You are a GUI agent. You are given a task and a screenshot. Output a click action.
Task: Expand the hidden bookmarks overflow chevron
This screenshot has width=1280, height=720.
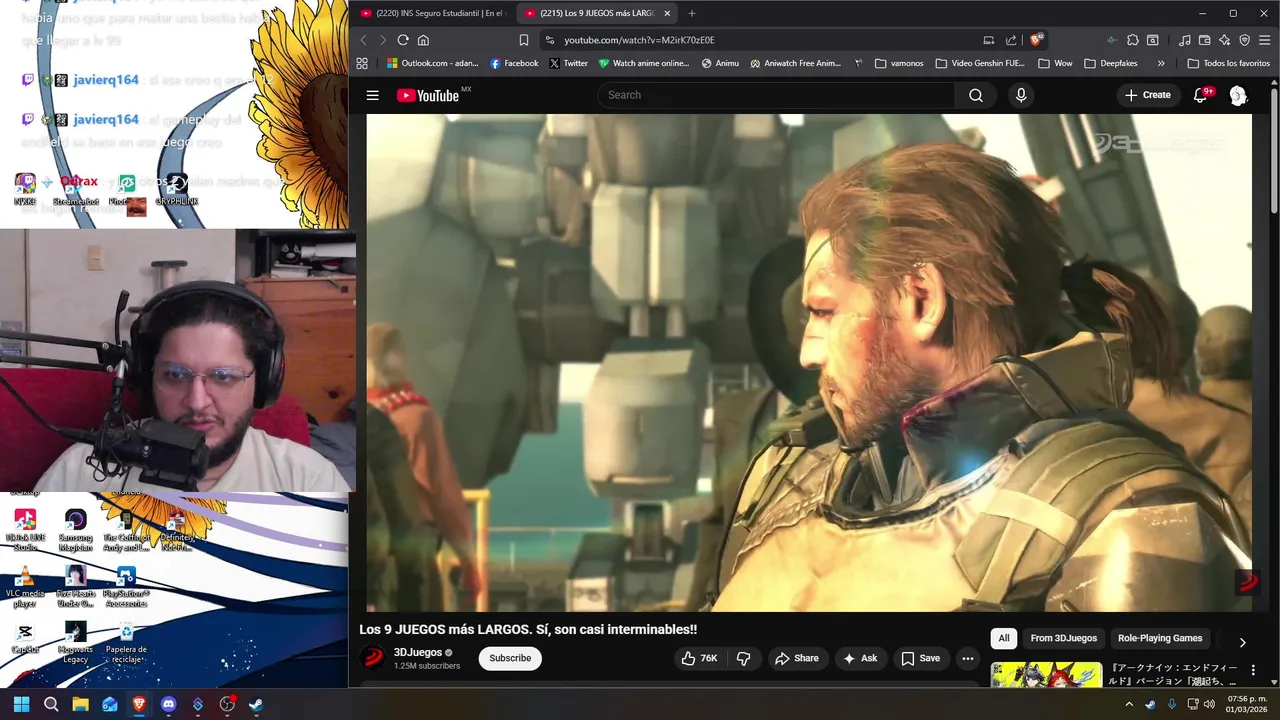(x=1161, y=63)
